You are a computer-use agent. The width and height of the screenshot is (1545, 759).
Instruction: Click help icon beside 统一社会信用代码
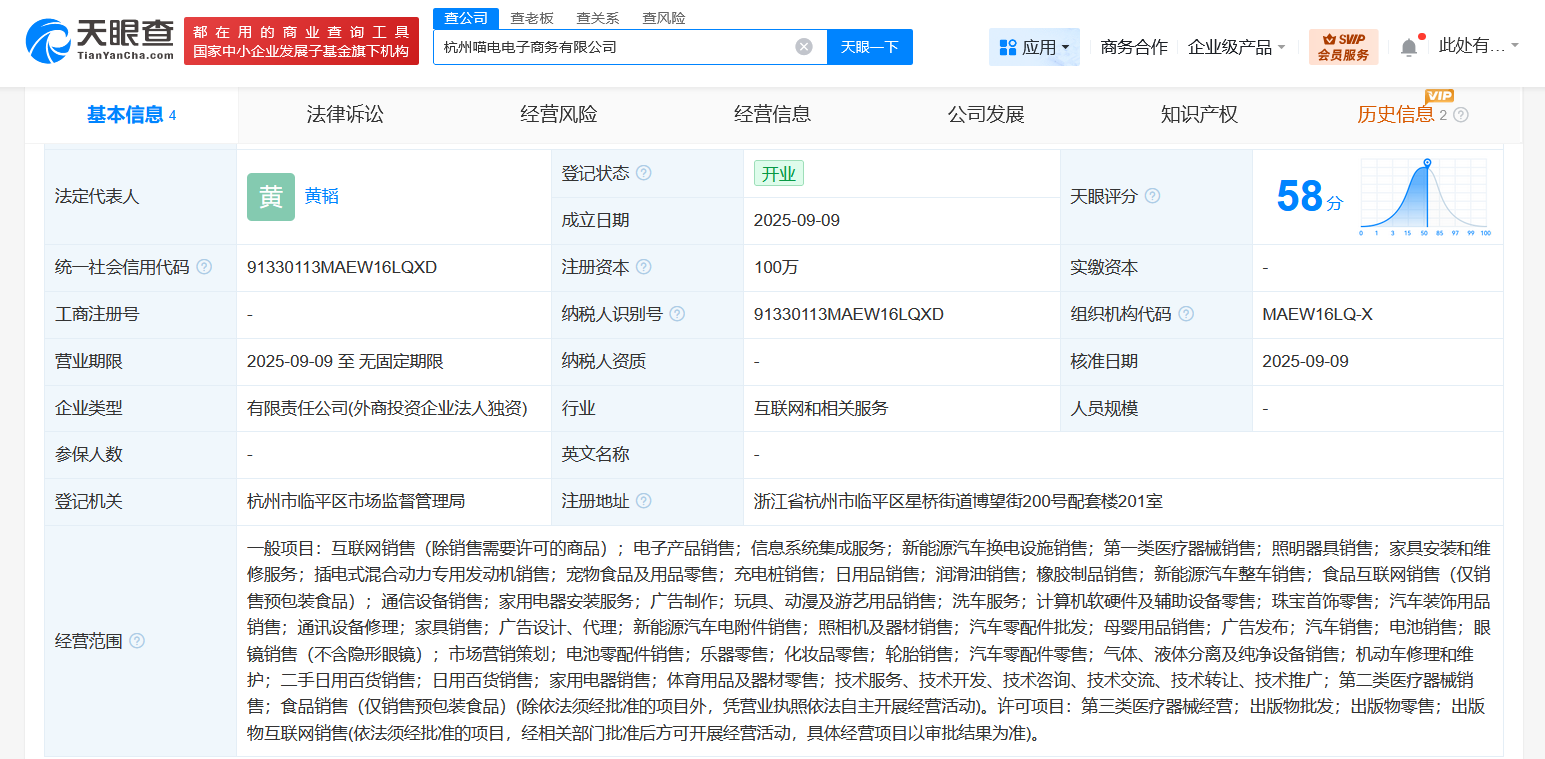click(x=204, y=267)
